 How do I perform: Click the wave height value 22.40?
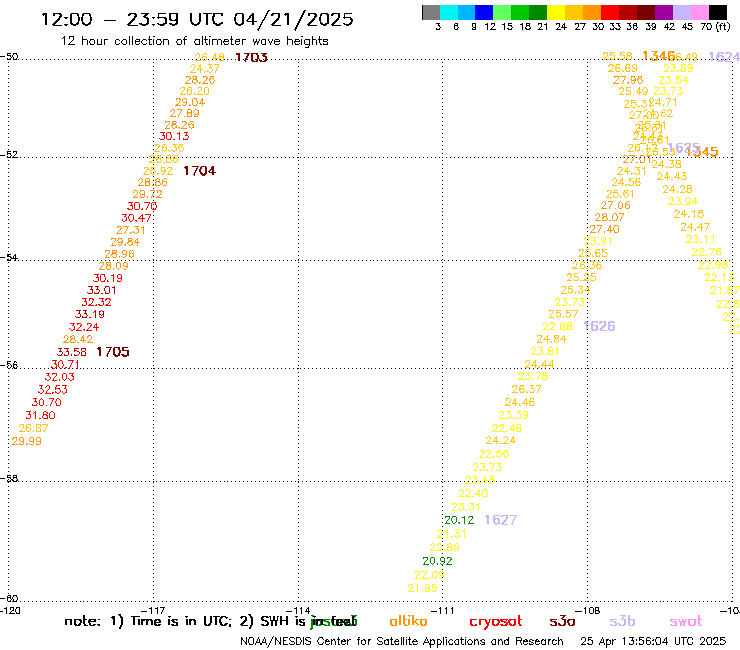coord(473,493)
